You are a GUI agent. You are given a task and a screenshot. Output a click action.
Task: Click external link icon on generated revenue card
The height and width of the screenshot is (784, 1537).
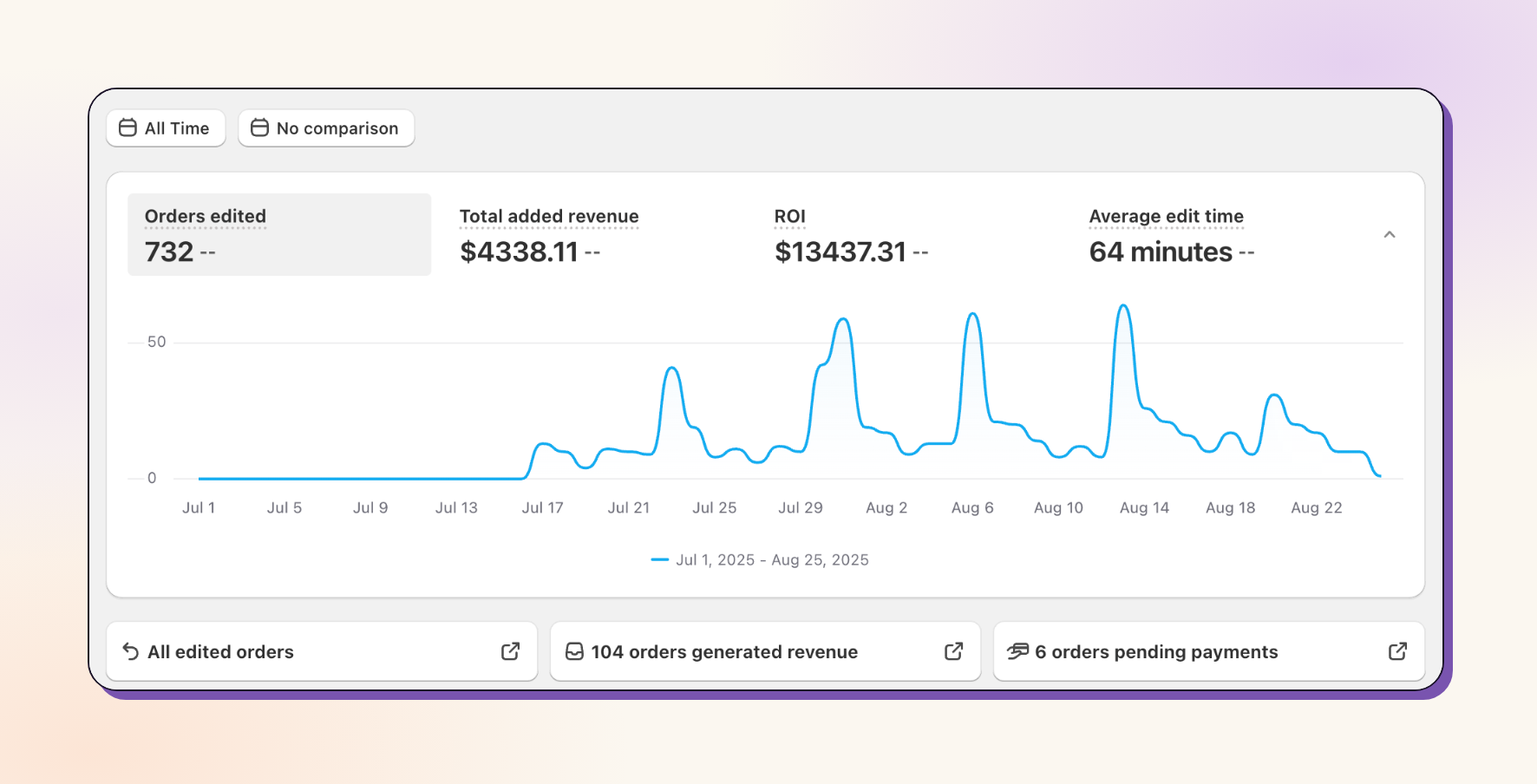click(953, 651)
